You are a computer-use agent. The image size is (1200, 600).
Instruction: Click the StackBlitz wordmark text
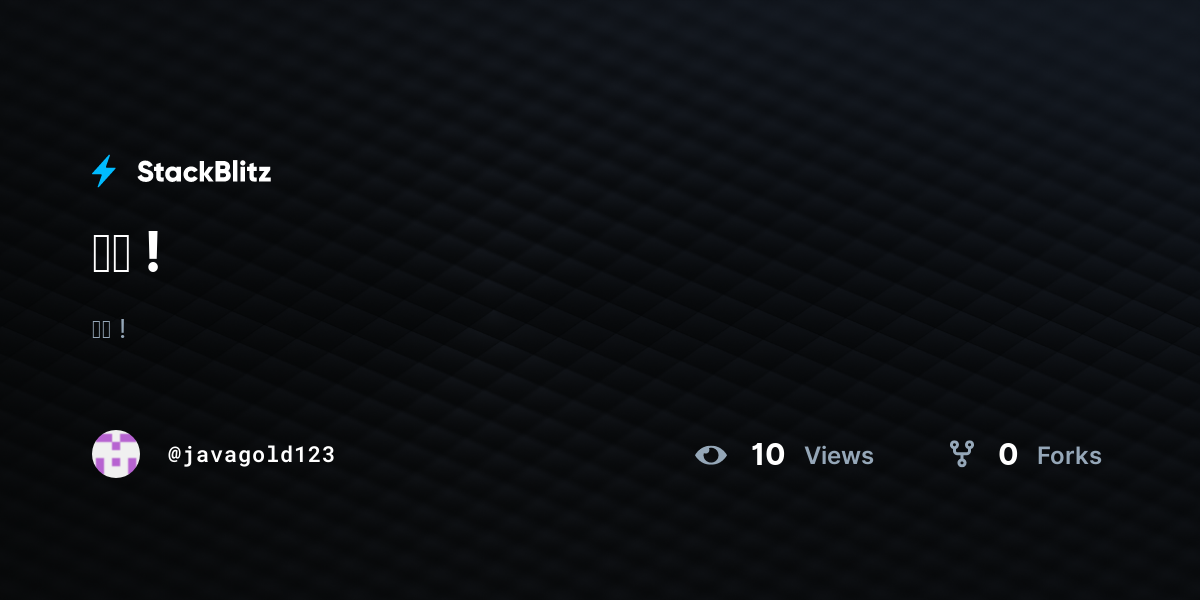click(204, 172)
